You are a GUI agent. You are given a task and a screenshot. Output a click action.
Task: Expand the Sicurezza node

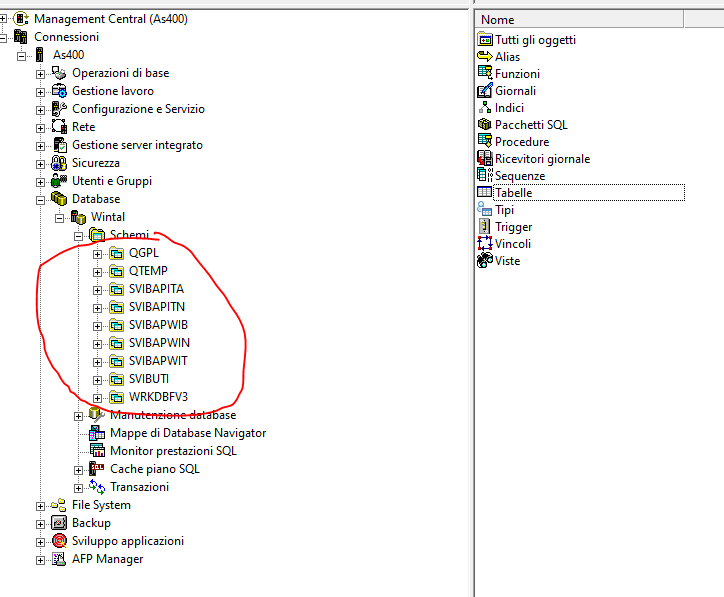pos(40,164)
